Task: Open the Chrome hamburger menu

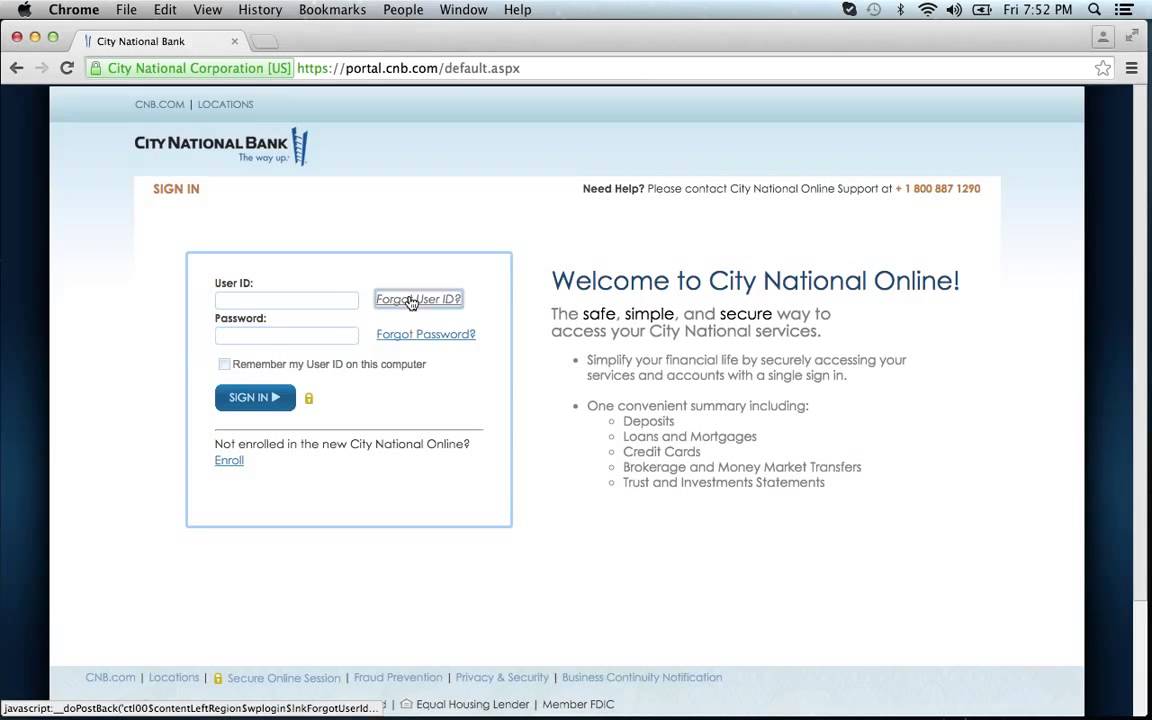Action: click(x=1131, y=68)
